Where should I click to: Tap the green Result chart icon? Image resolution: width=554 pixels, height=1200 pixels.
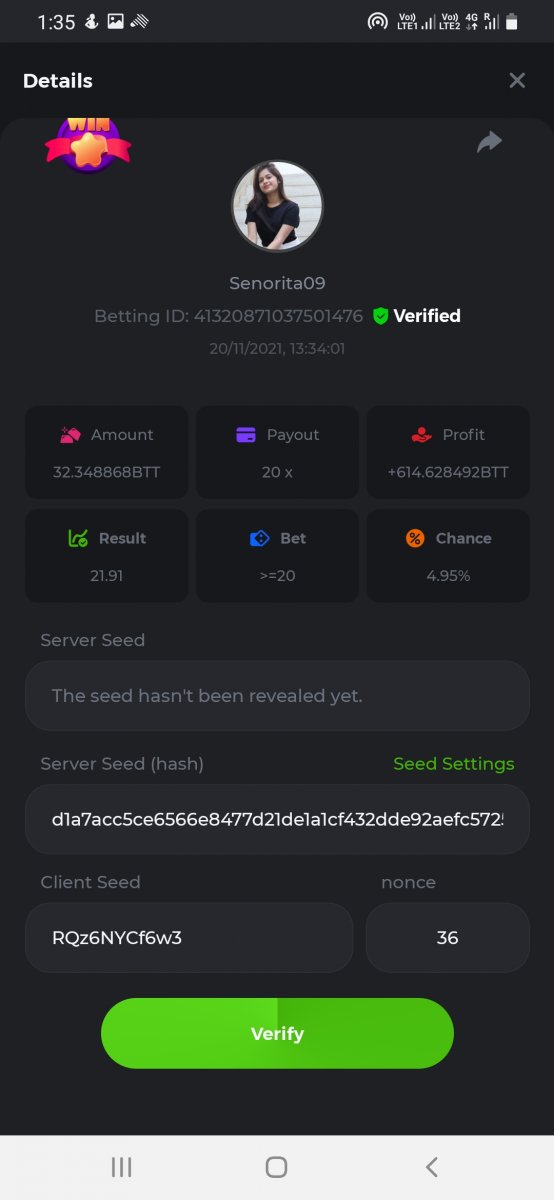78,539
